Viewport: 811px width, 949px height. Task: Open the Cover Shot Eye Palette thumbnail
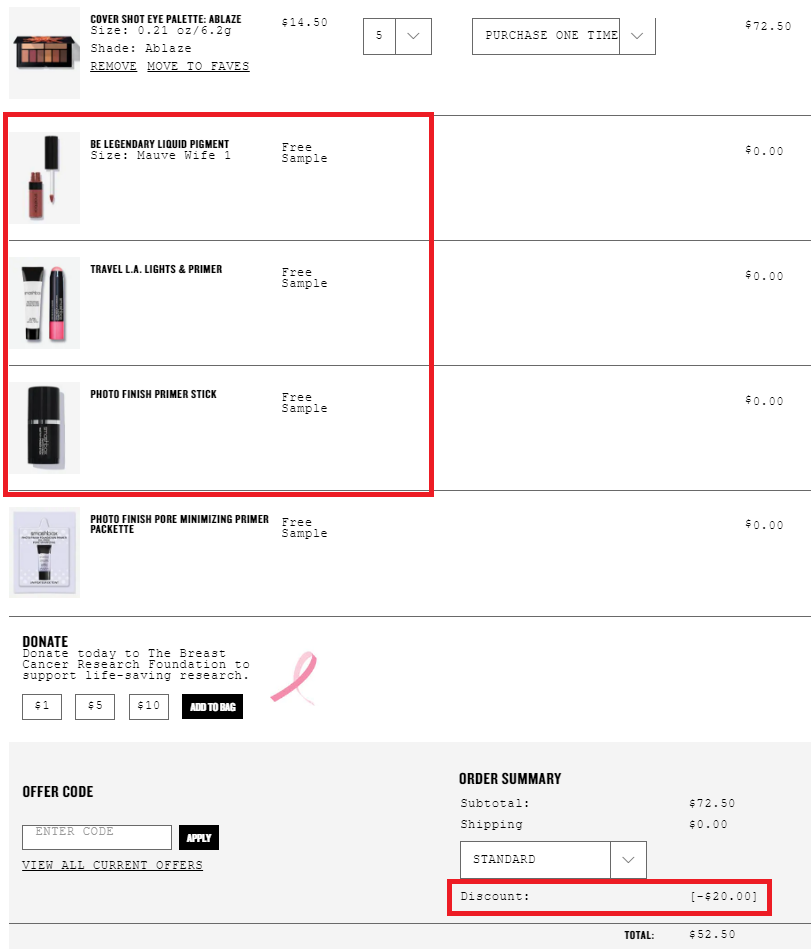45,53
